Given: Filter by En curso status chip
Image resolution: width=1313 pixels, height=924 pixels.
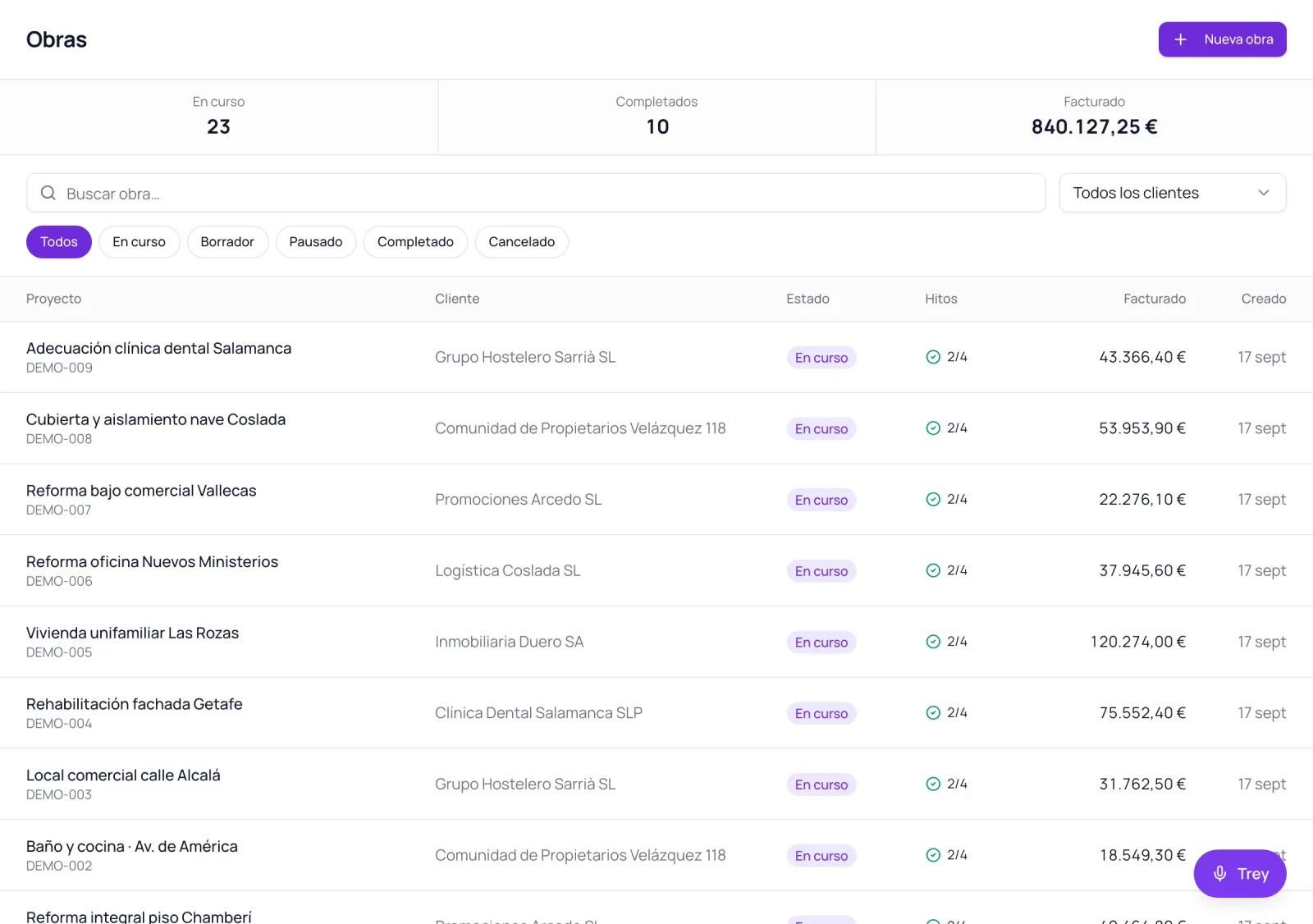Looking at the screenshot, I should [140, 242].
